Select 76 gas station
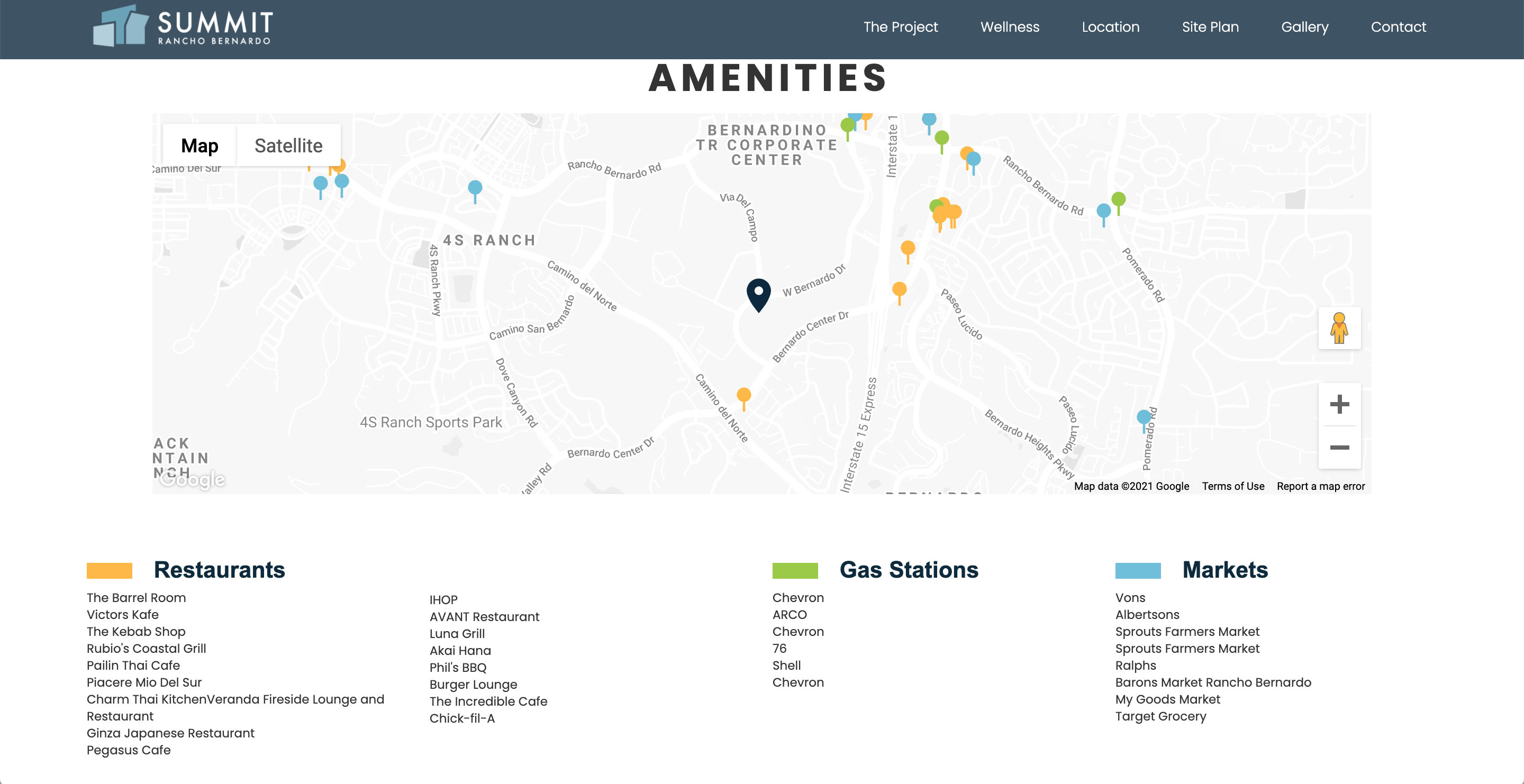 780,649
